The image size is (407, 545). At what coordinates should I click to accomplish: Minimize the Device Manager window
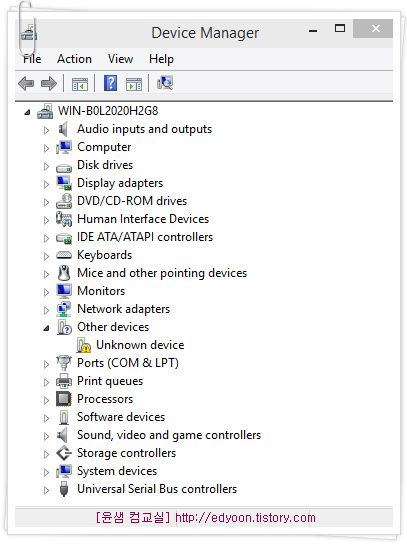(x=313, y=30)
